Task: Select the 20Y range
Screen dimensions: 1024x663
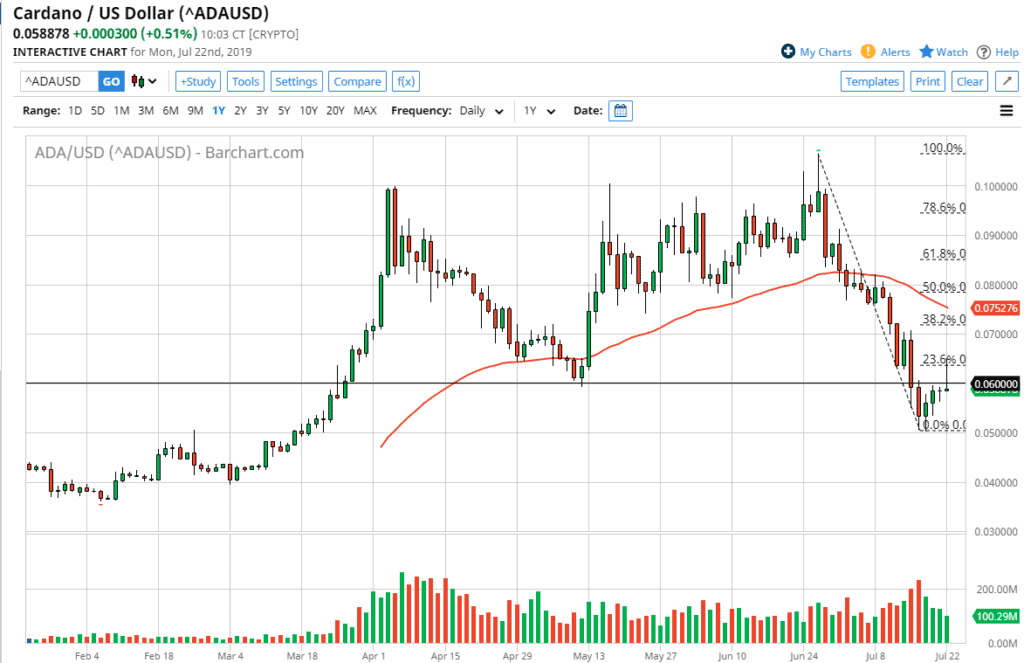Action: point(335,111)
